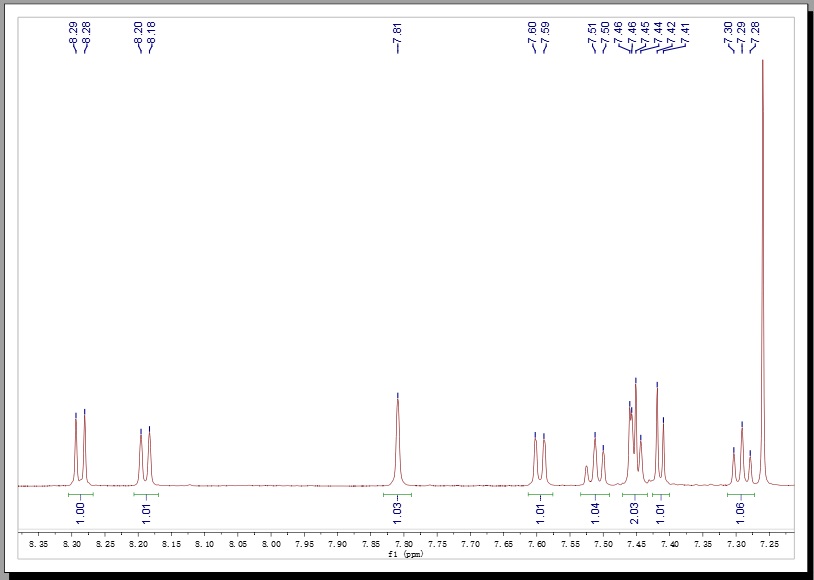
Task: Click the singlet peak at 7.81 ppm
Action: pos(398,441)
